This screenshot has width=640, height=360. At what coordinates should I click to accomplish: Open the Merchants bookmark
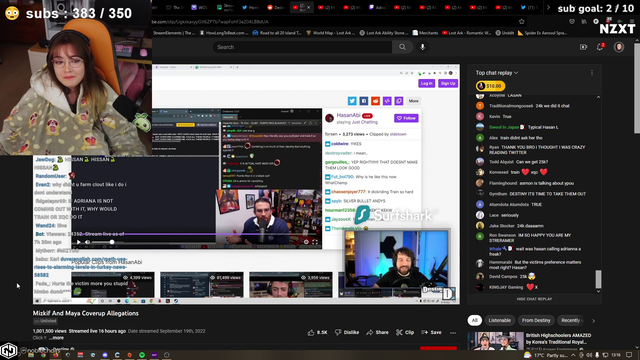point(425,33)
